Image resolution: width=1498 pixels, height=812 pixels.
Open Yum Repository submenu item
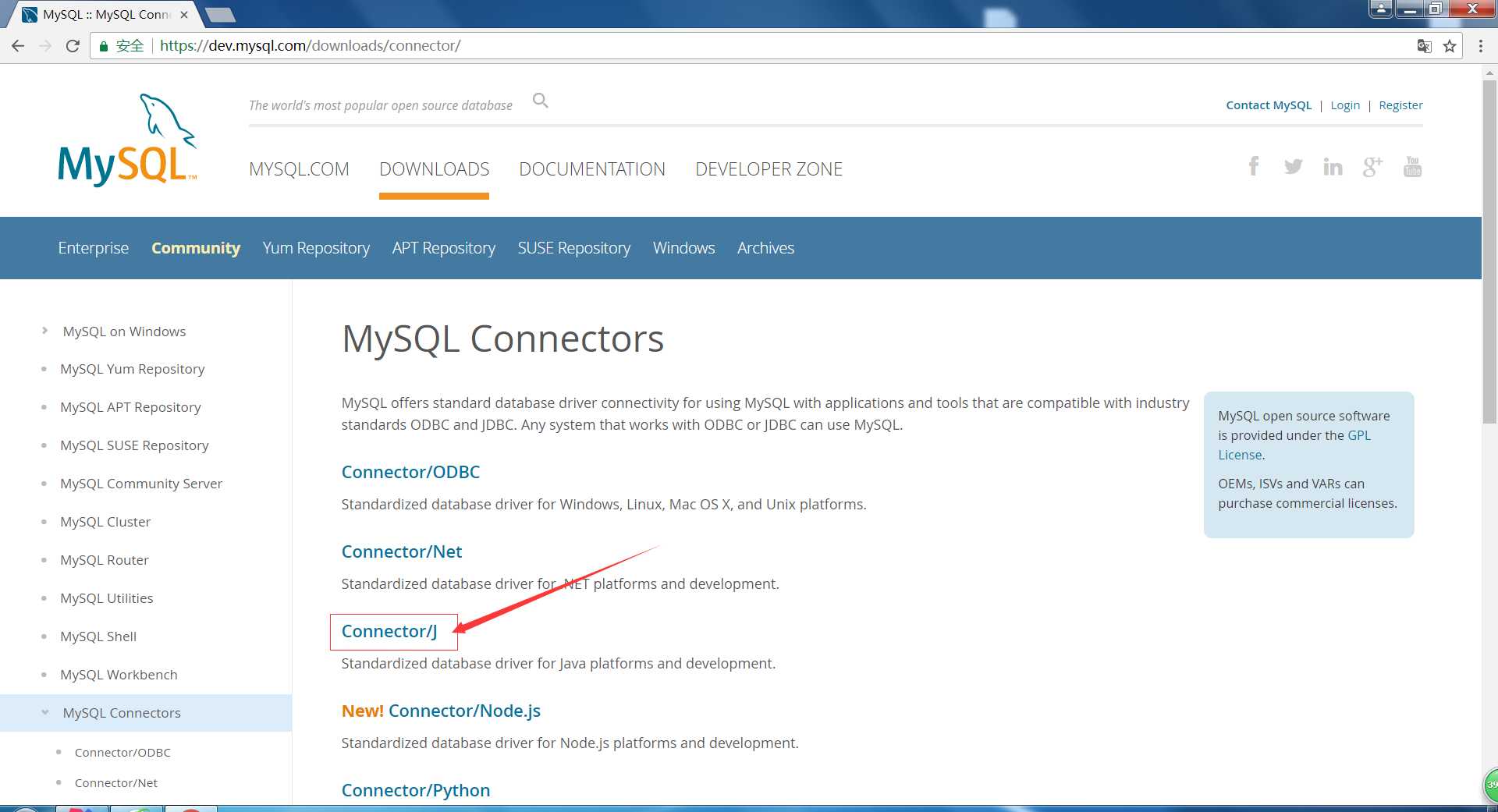[316, 248]
